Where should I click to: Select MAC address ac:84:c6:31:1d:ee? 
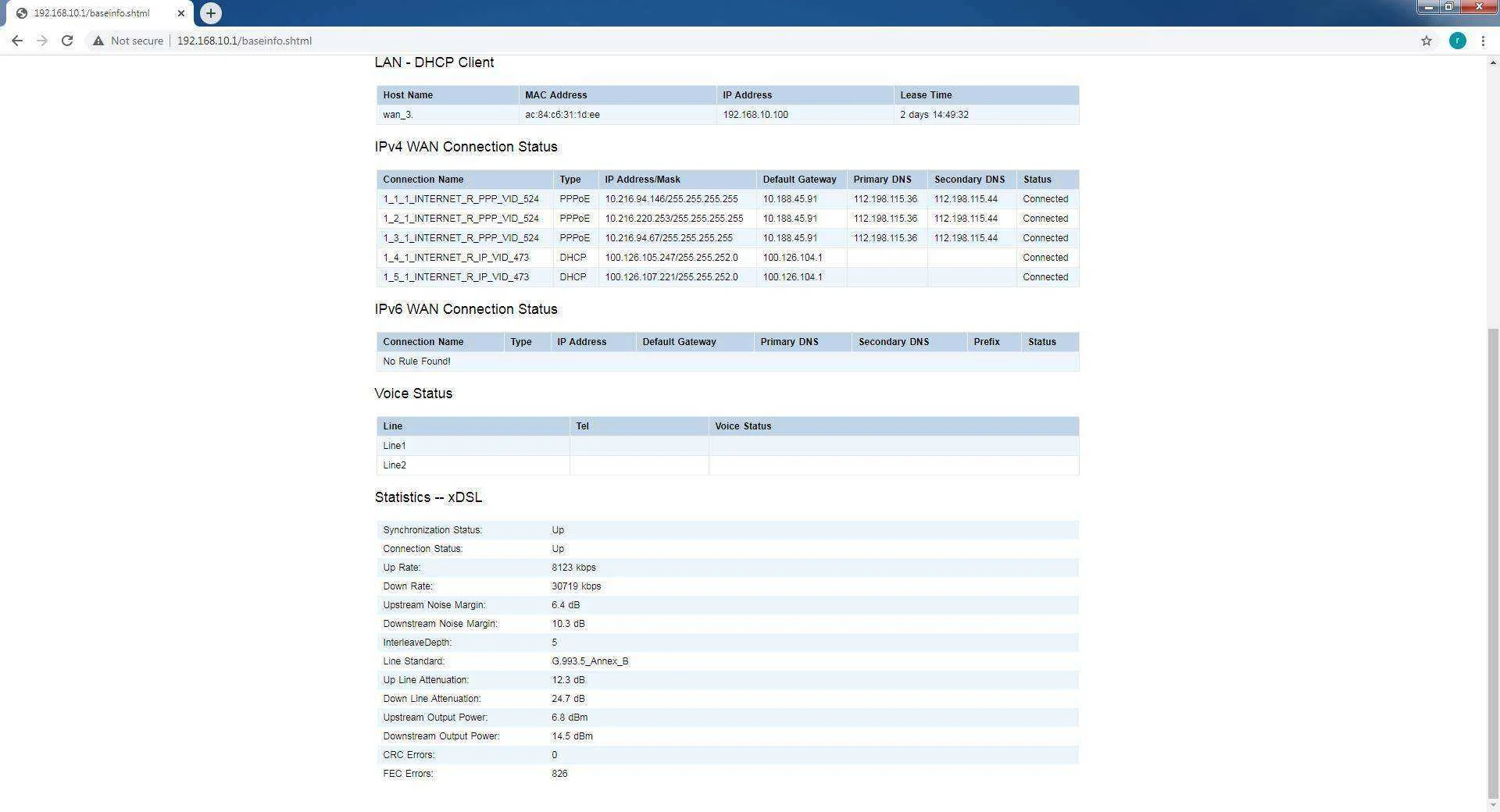pyautogui.click(x=562, y=115)
